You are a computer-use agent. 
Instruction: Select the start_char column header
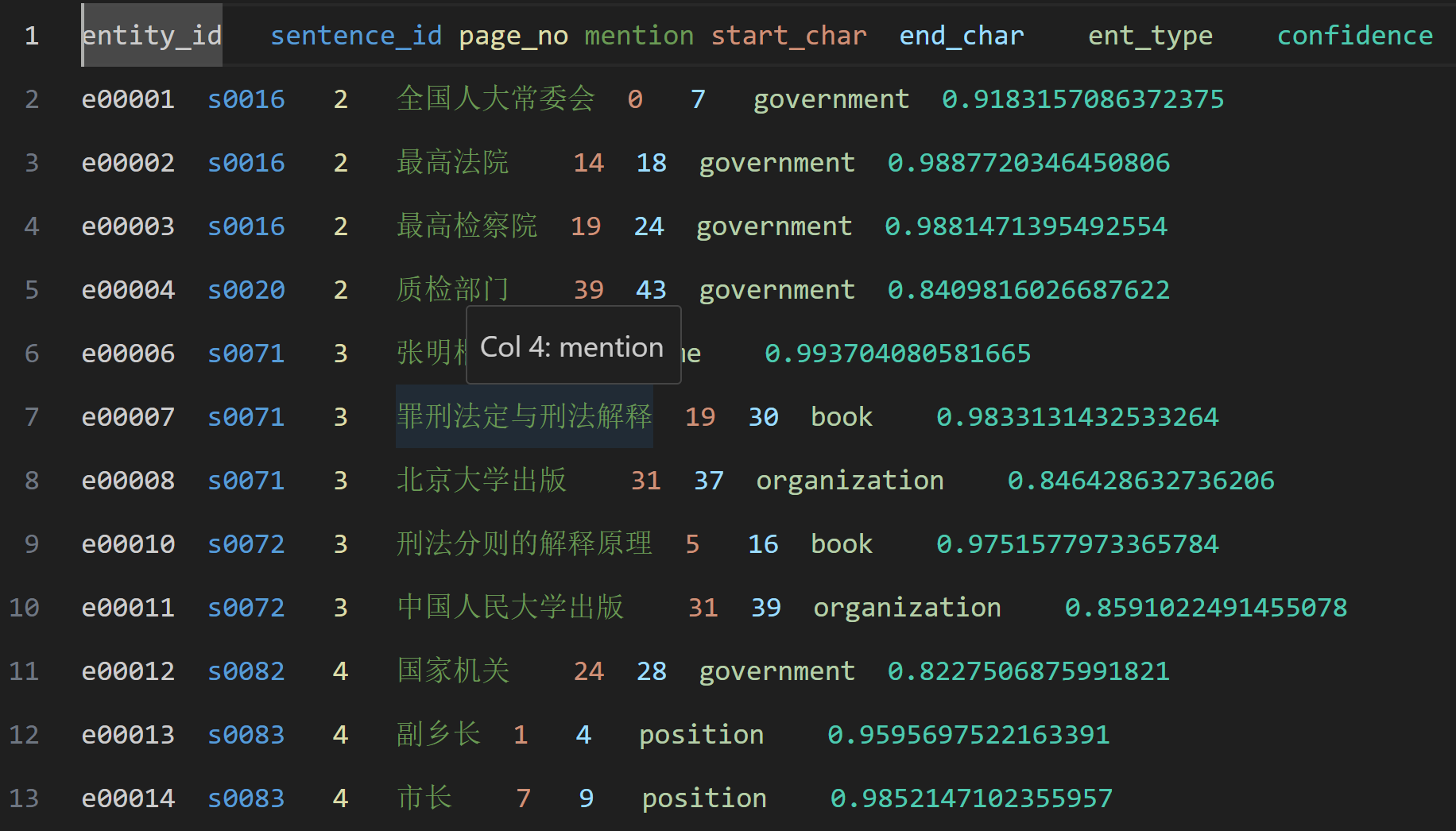coord(788,35)
